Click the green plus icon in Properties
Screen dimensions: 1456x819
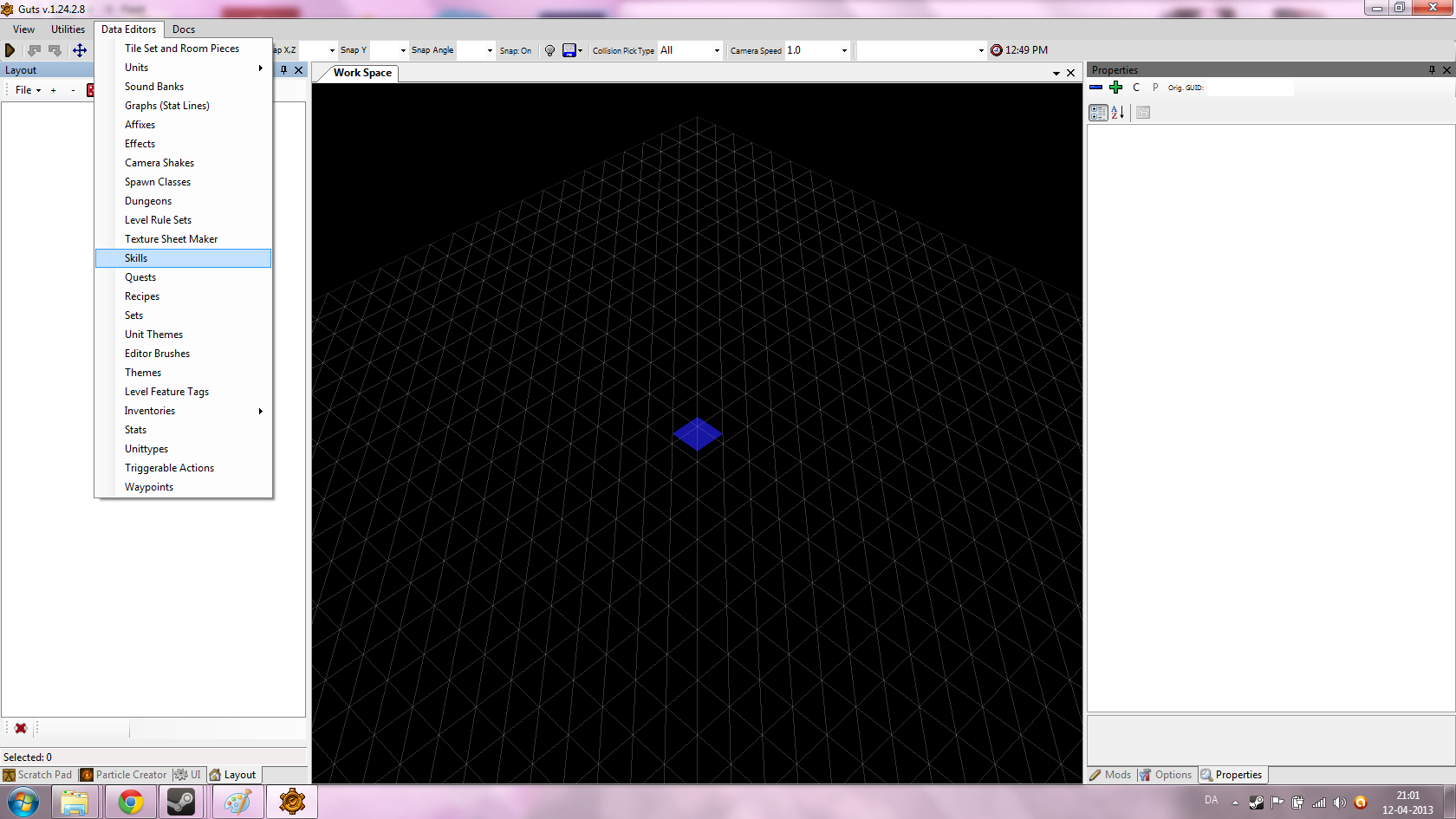(1116, 88)
